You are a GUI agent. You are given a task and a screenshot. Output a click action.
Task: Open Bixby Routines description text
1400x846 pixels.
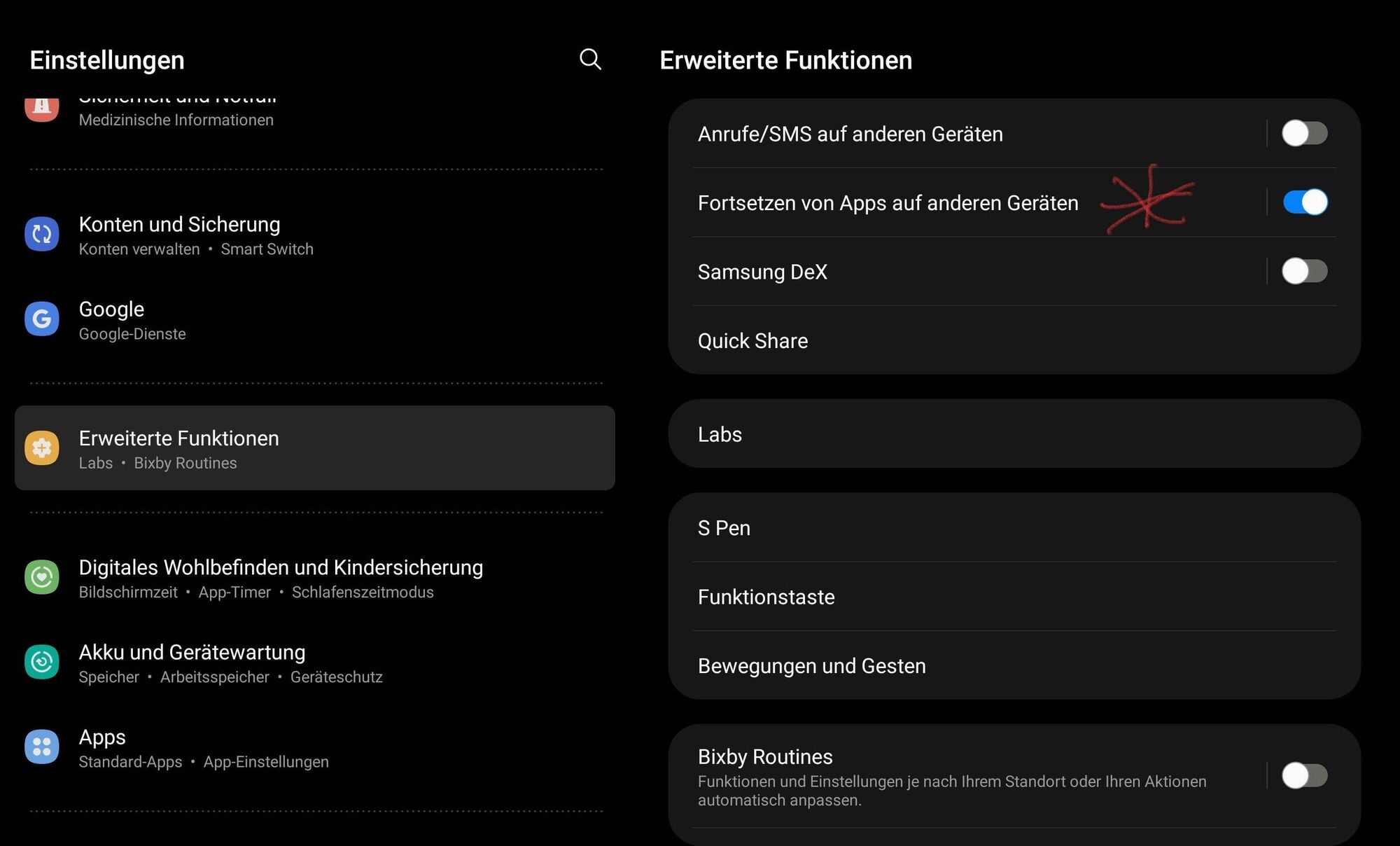point(952,791)
